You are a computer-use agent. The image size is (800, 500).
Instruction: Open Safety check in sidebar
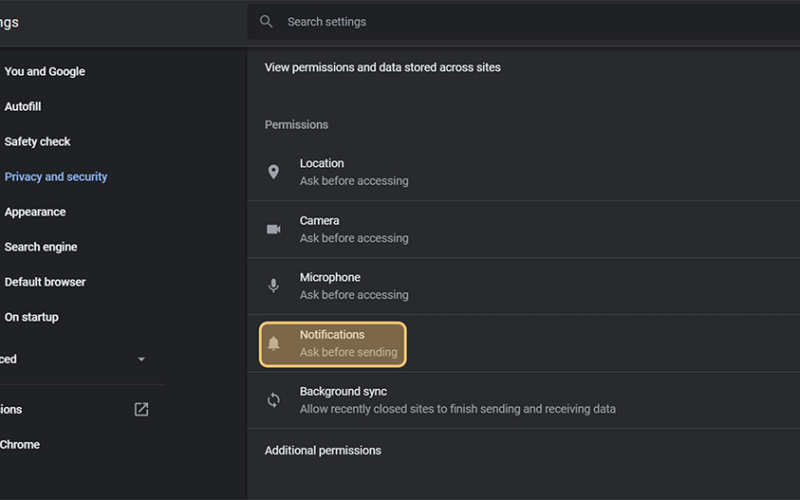(x=37, y=141)
